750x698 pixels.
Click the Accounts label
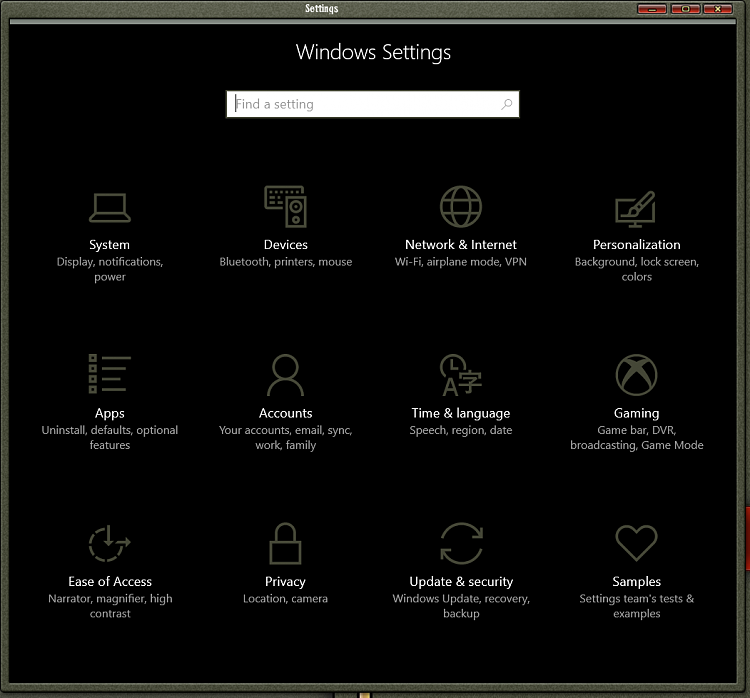286,413
